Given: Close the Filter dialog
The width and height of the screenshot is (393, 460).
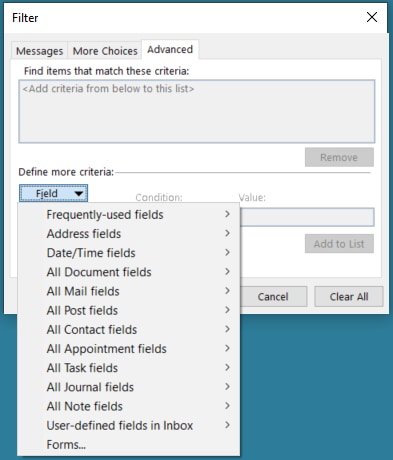Looking at the screenshot, I should click(372, 17).
